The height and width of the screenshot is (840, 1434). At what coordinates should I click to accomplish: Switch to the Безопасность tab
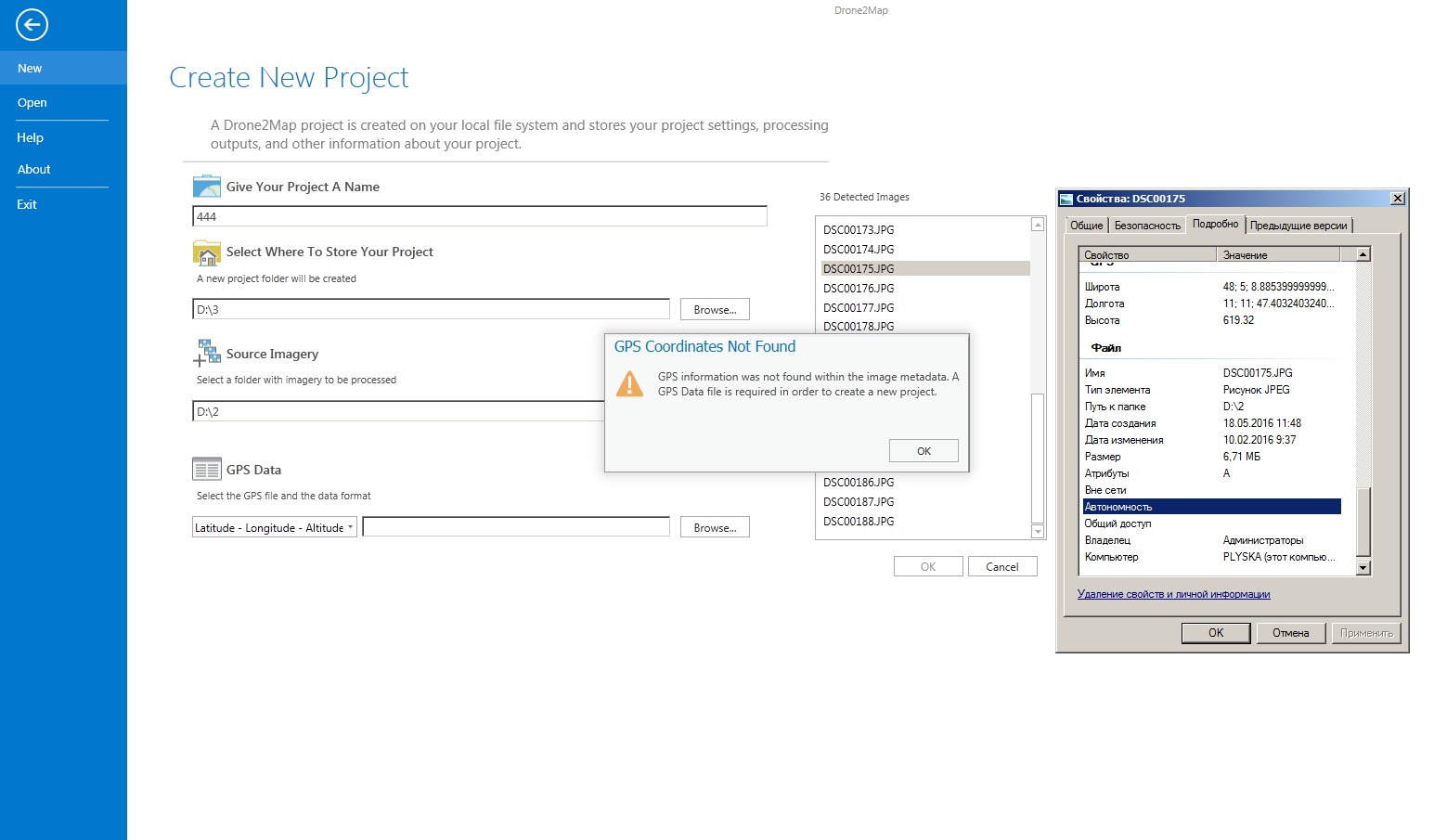pos(1147,226)
